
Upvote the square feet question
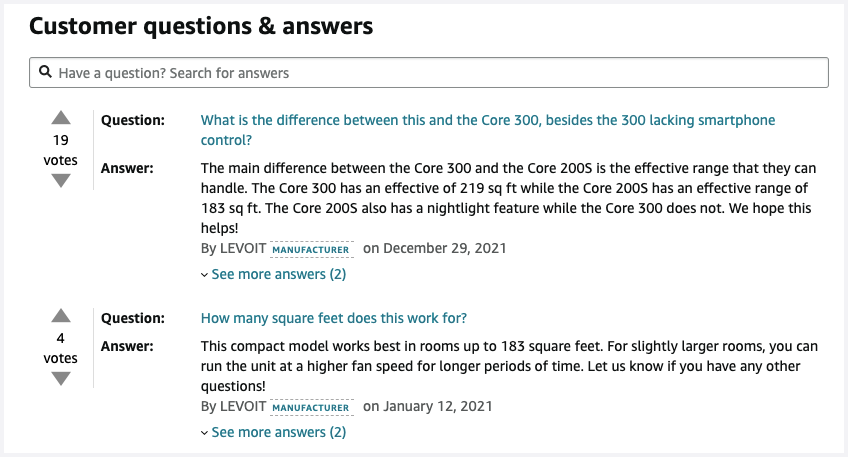pos(61,316)
